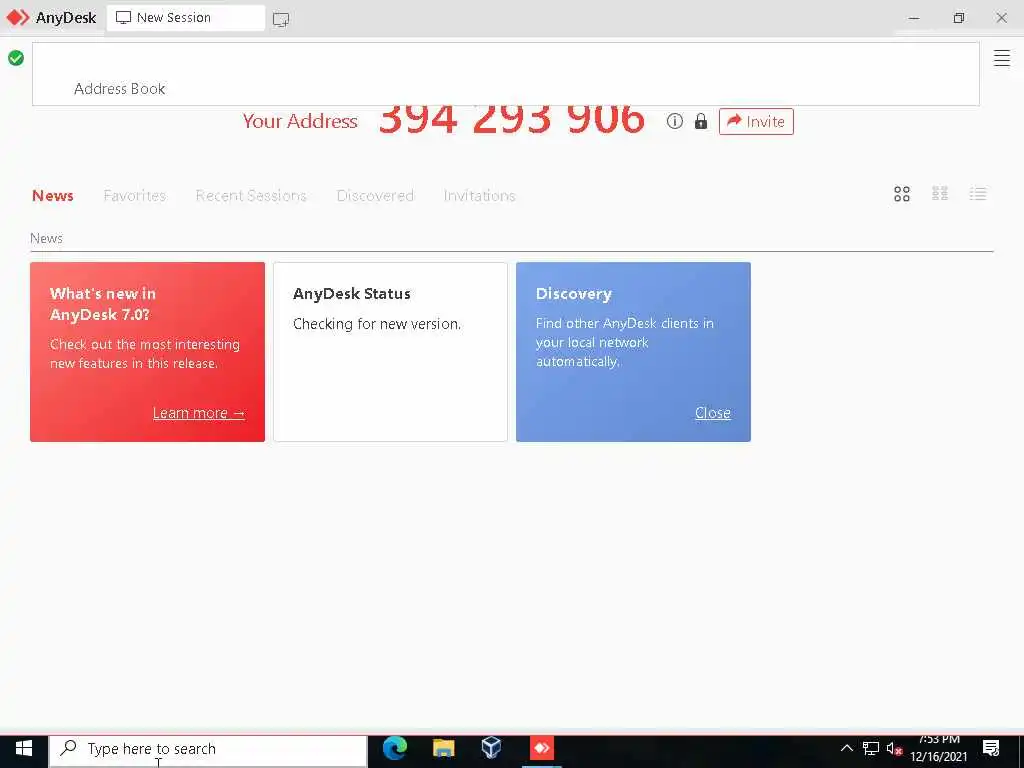Open the notification center

point(991,748)
